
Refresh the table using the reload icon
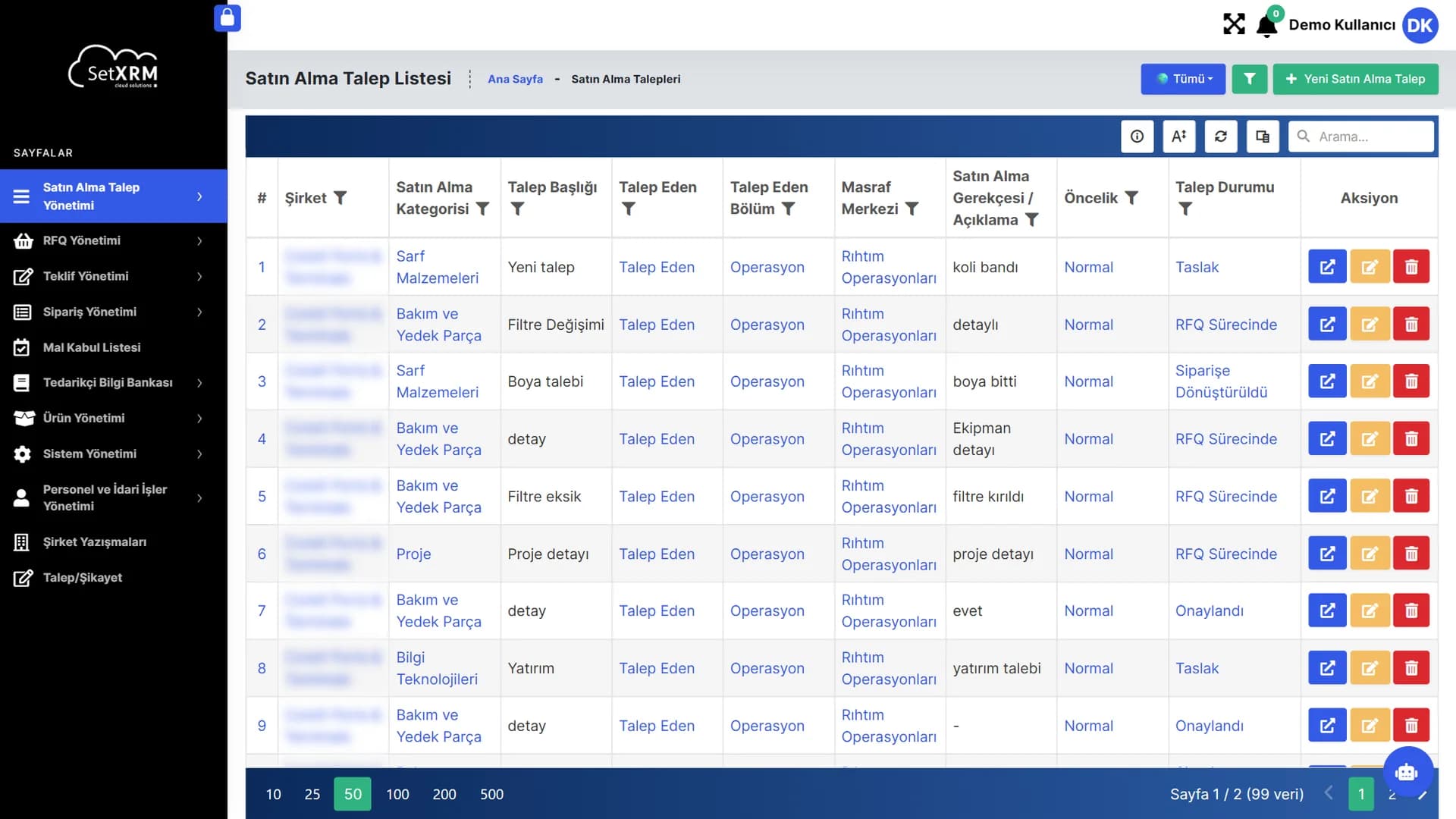[1220, 136]
